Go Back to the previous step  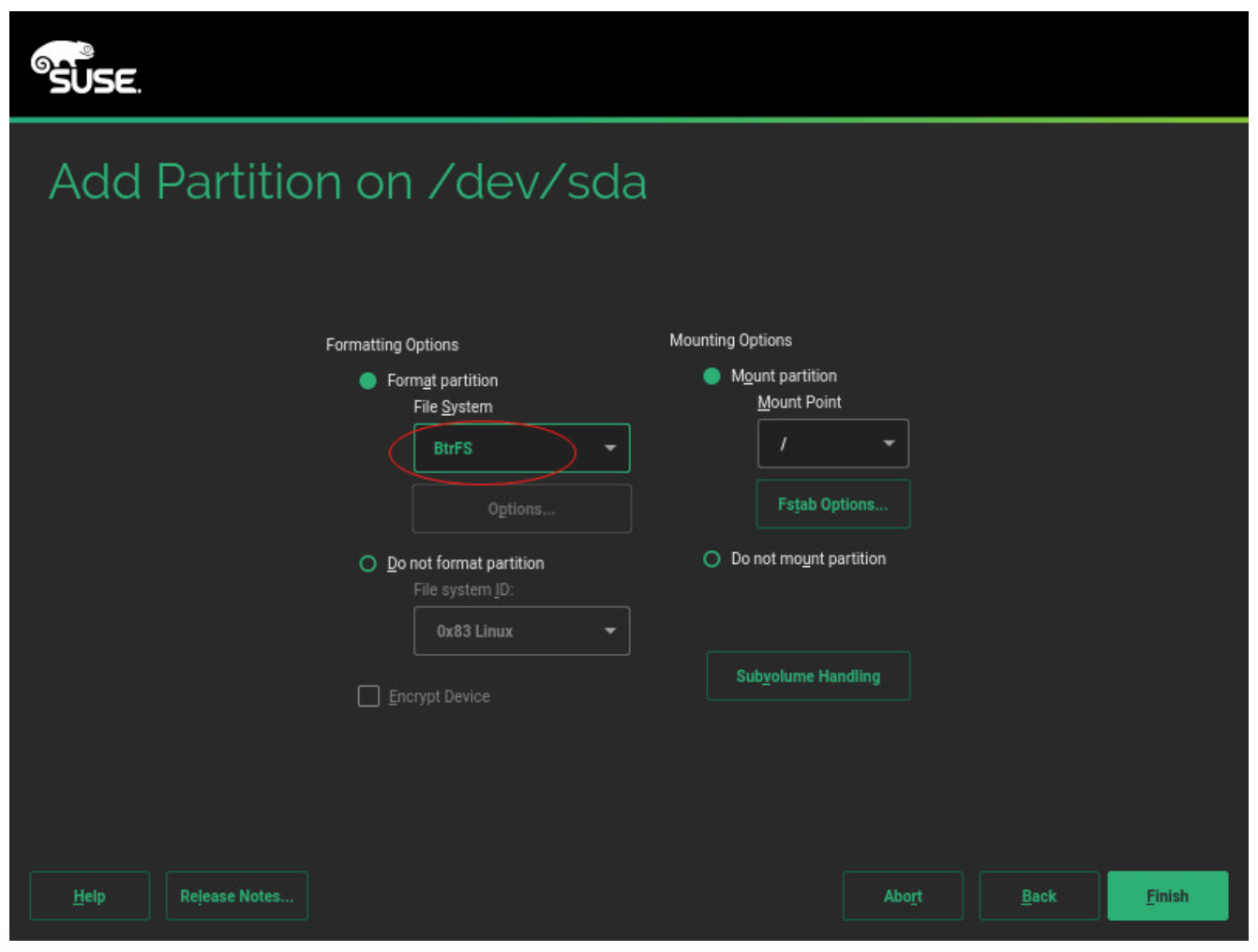[x=1038, y=896]
